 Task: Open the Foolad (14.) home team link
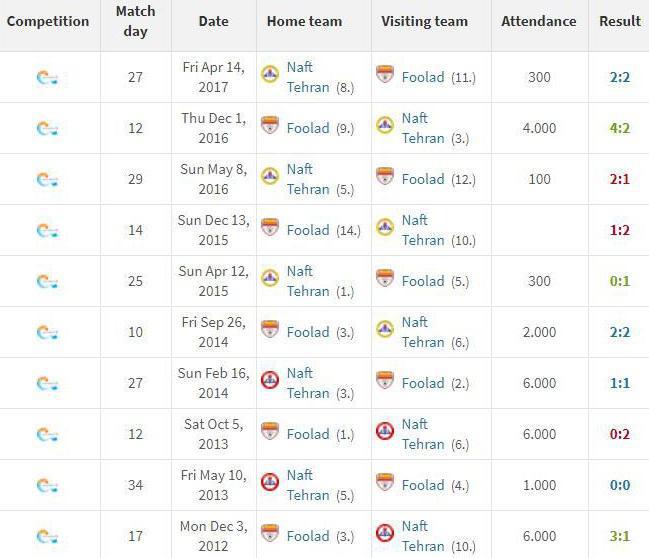coord(308,230)
